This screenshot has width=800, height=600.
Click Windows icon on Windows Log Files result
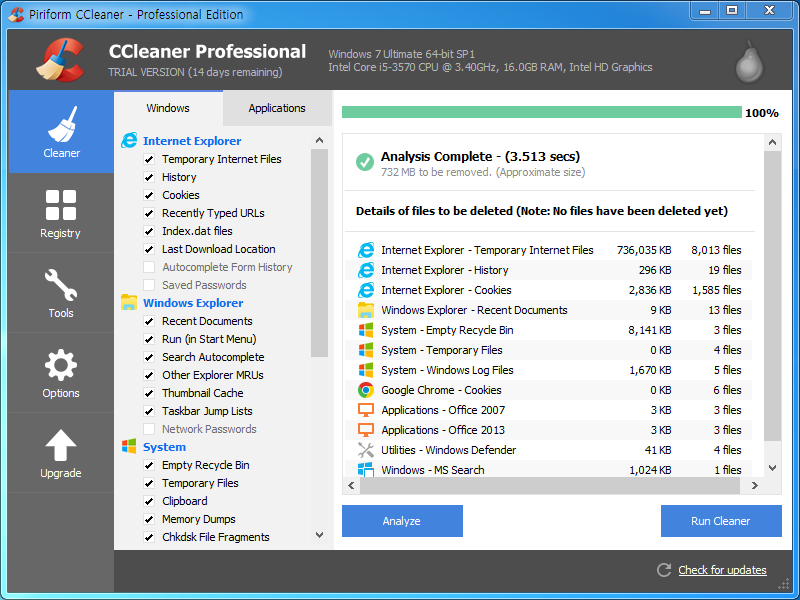coord(366,370)
